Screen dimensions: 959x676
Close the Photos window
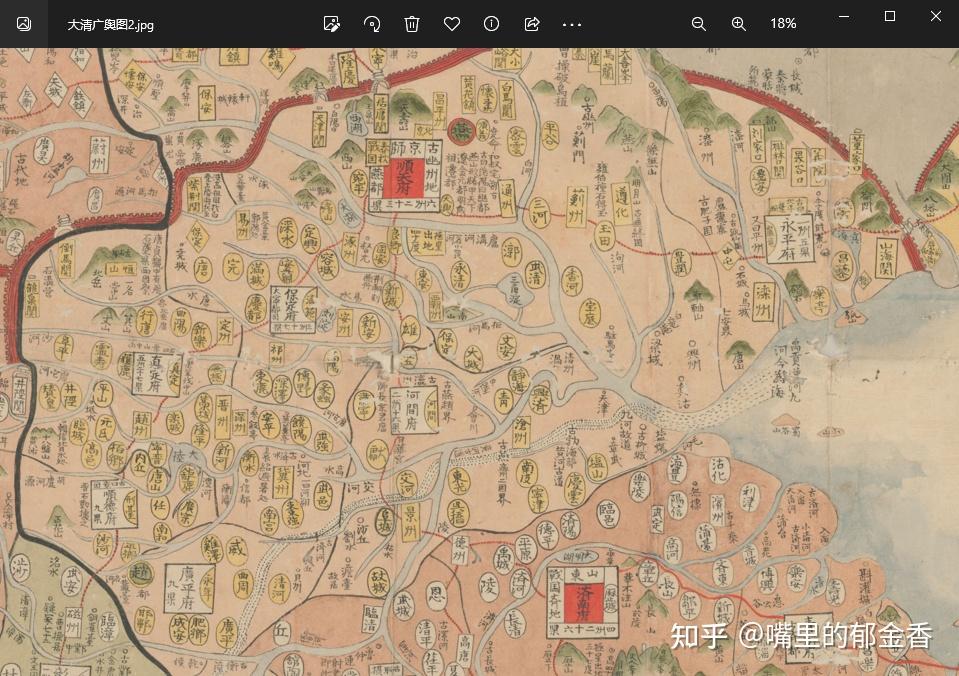[936, 17]
